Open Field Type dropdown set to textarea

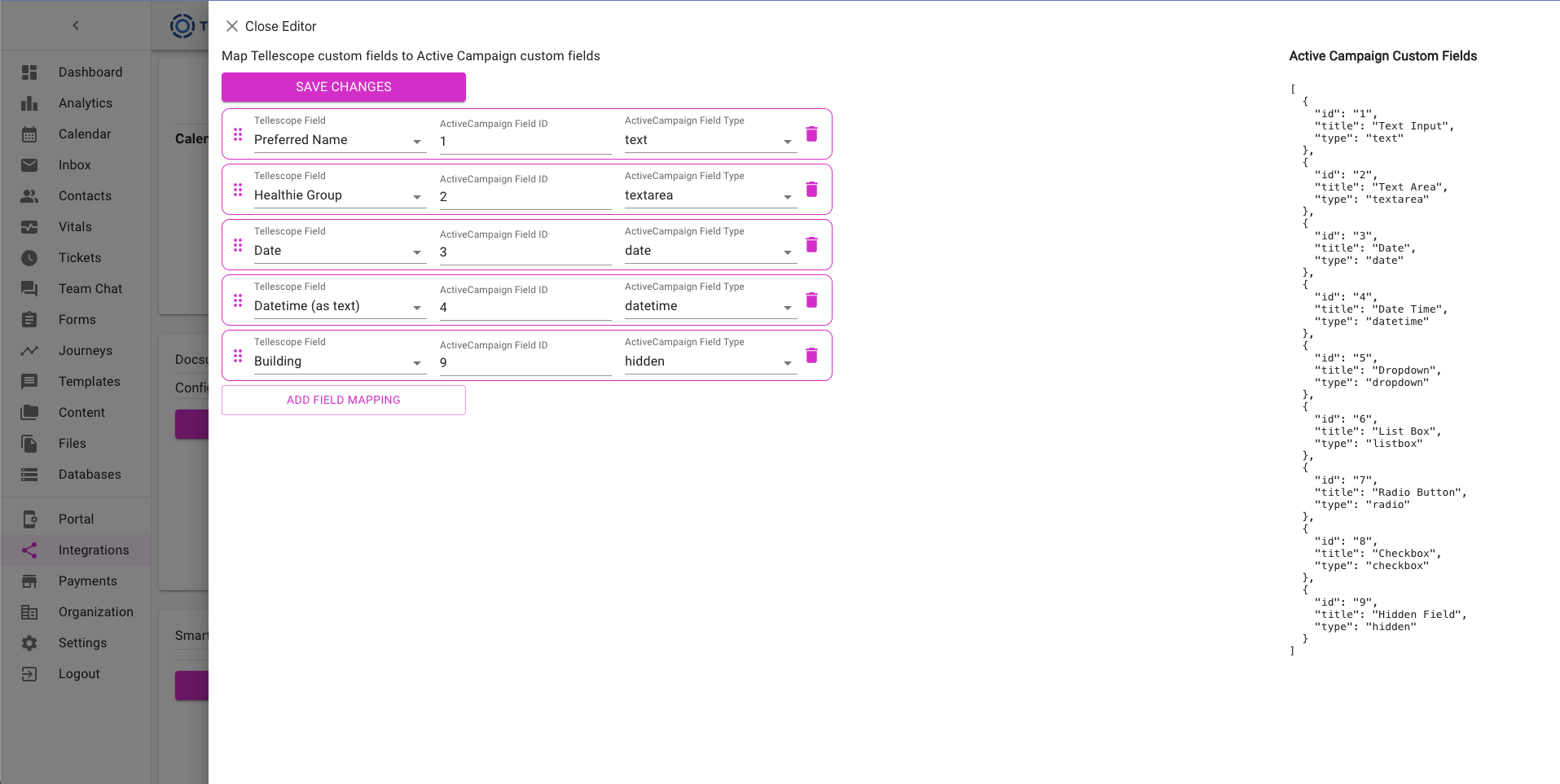pyautogui.click(x=710, y=195)
